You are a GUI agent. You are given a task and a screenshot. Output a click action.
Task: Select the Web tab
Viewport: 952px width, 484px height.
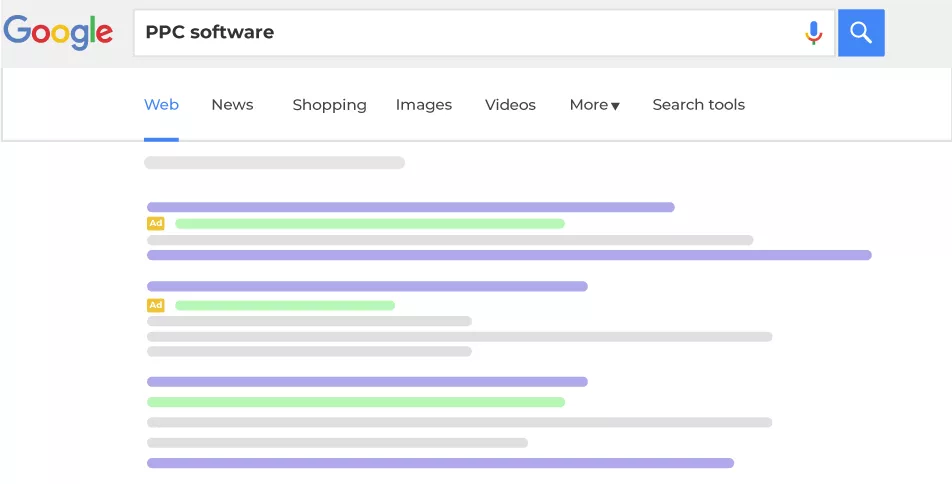point(161,105)
